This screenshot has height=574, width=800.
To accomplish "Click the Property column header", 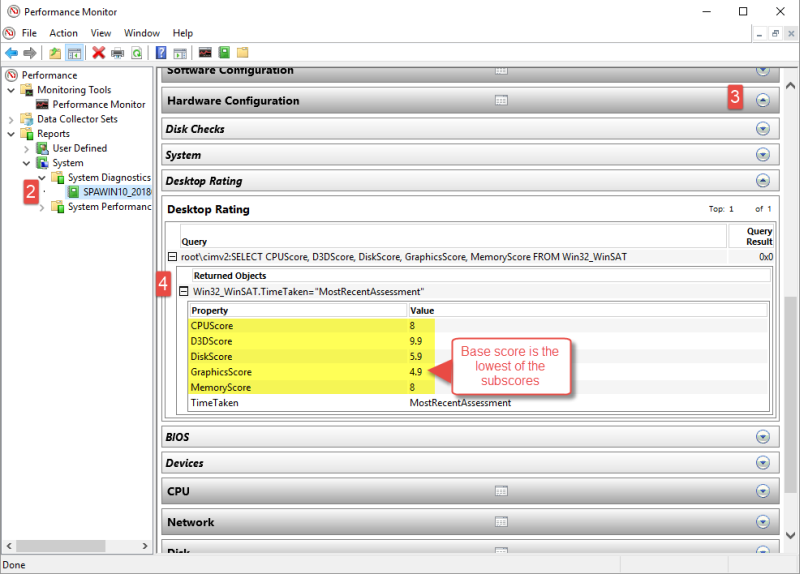I will pyautogui.click(x=298, y=310).
